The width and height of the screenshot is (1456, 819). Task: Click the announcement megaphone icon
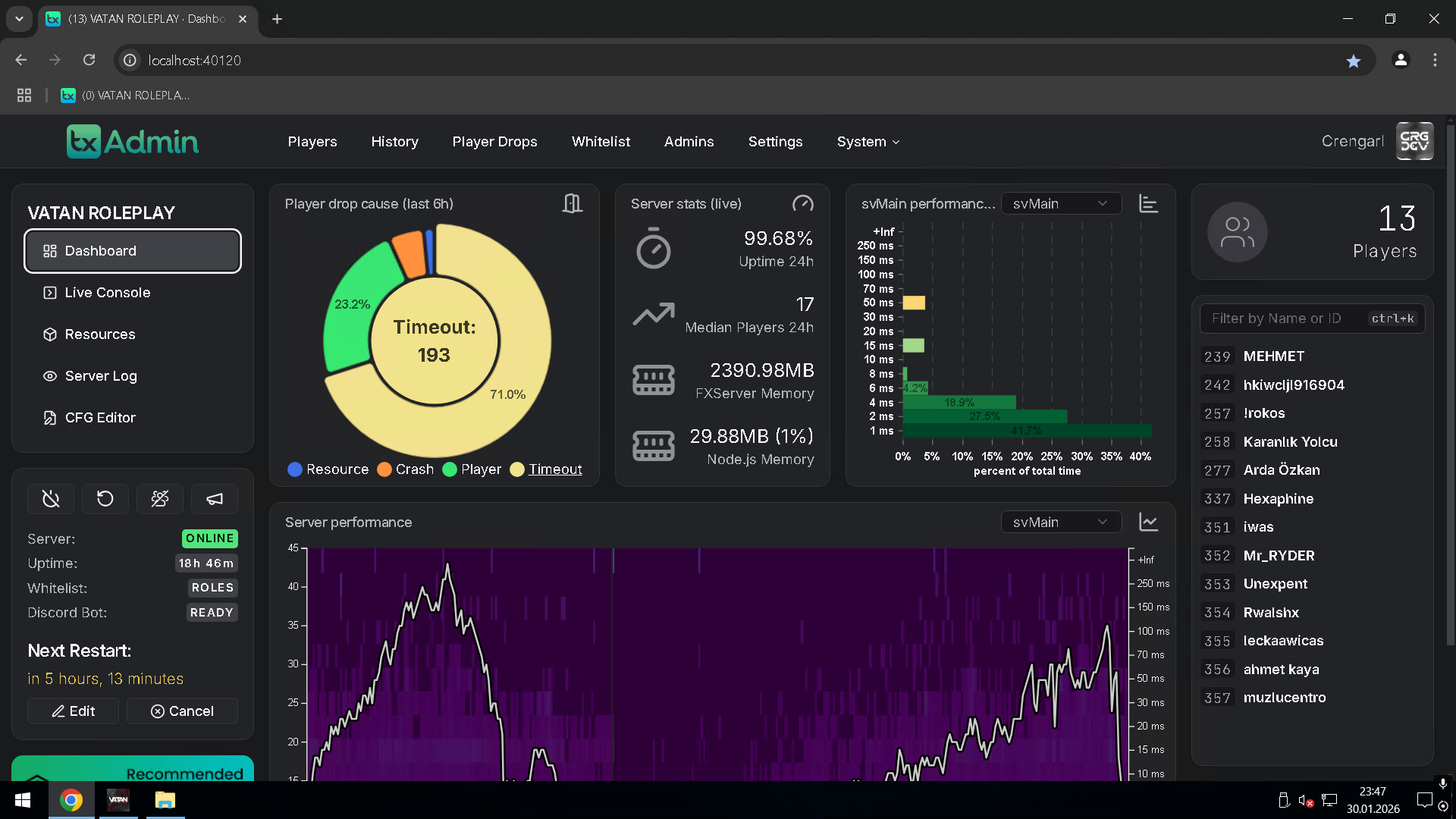[x=215, y=498]
